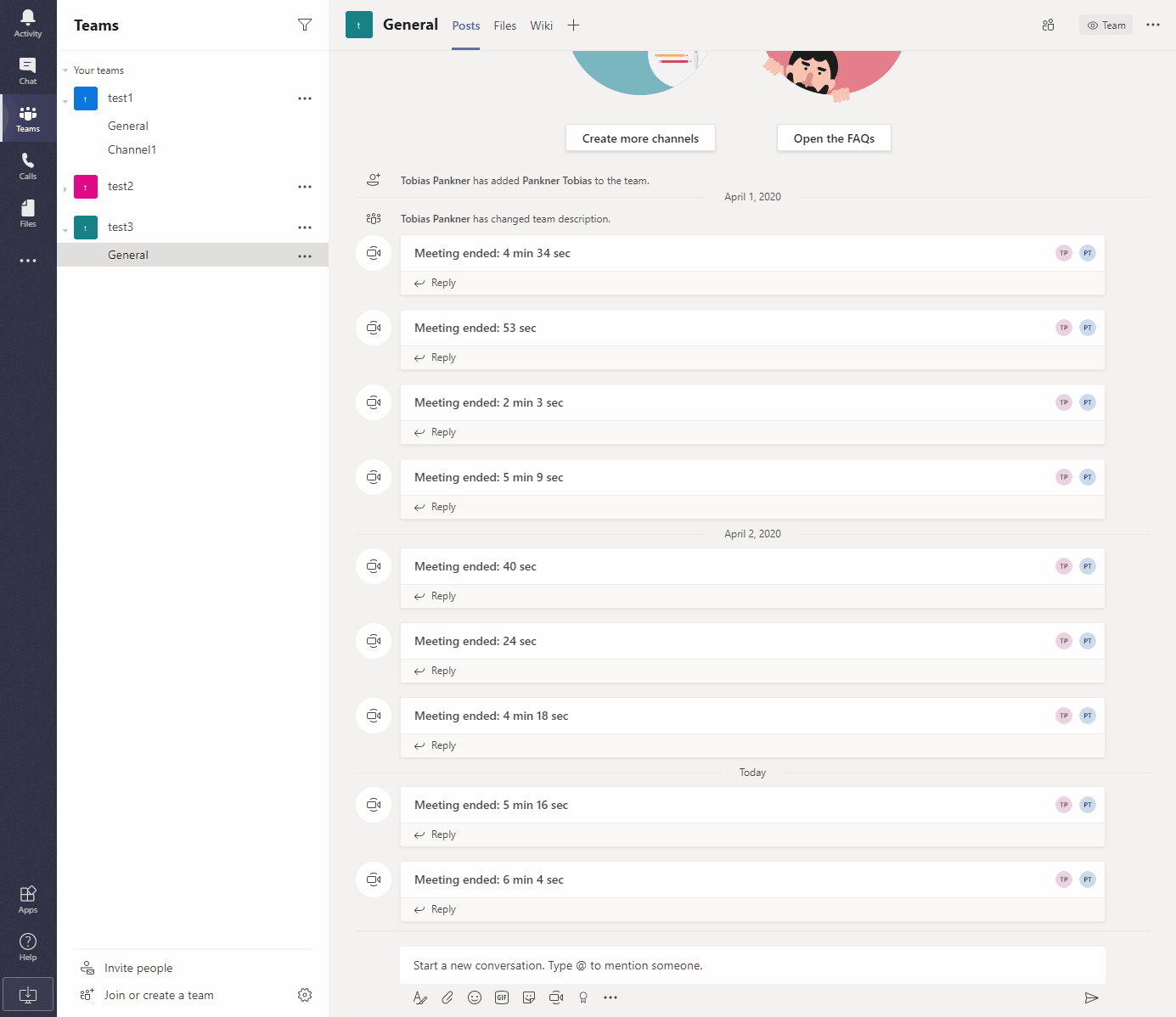Image resolution: width=1176 pixels, height=1017 pixels.
Task: Reply to the 5 min 9 sec meeting
Action: pyautogui.click(x=435, y=507)
